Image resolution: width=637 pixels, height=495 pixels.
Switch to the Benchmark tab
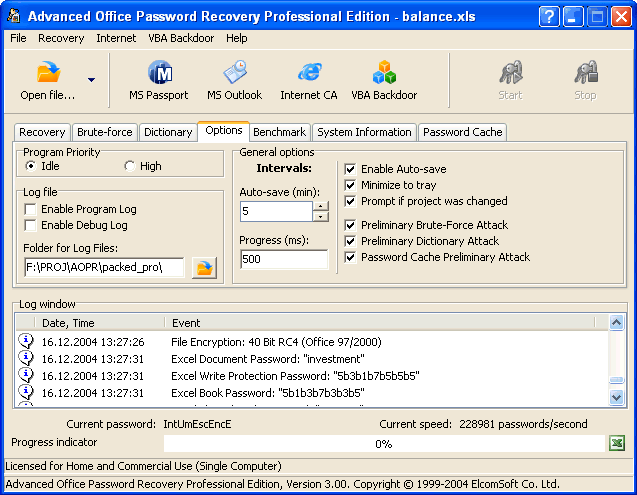[x=280, y=132]
